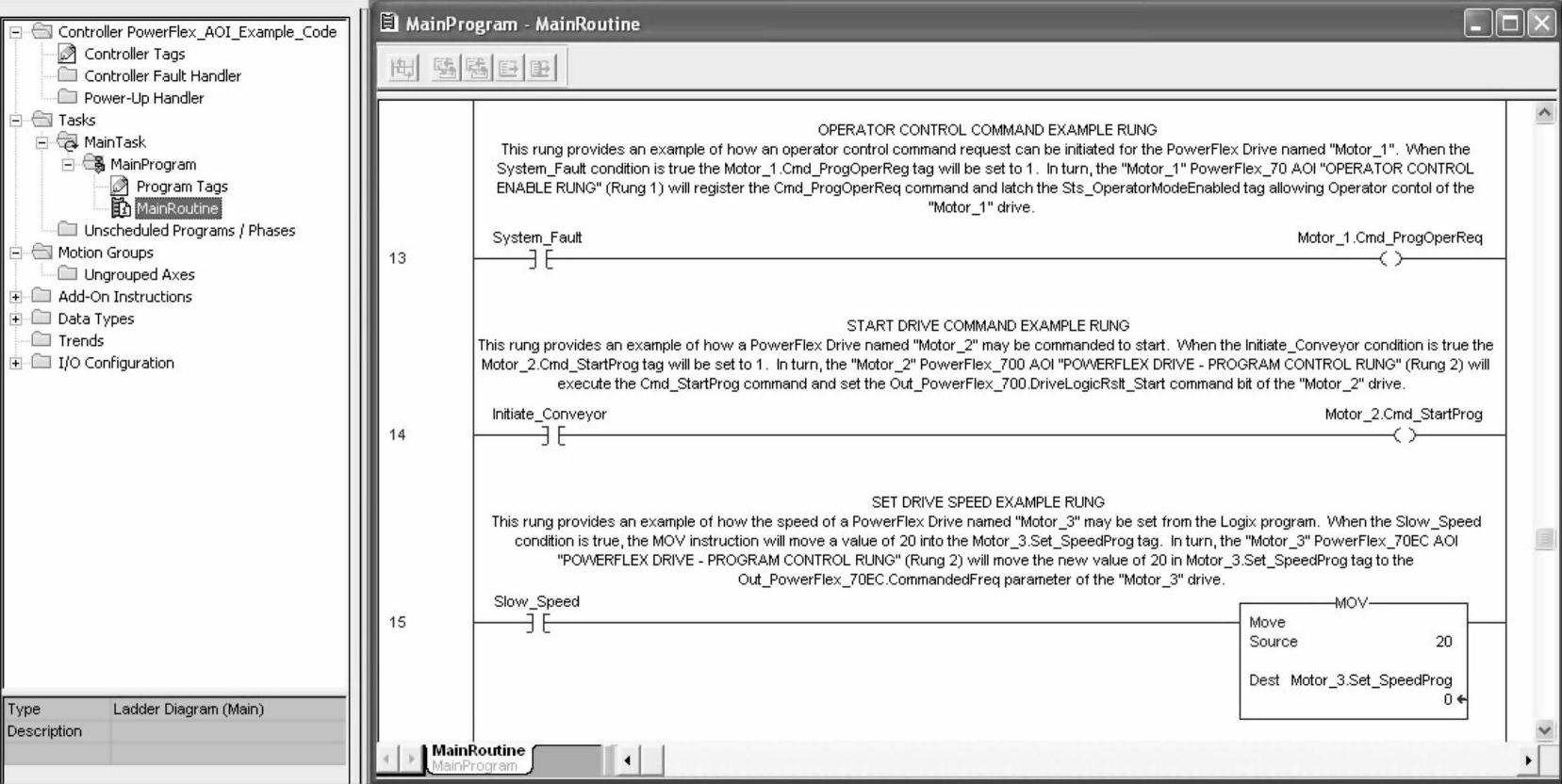Maximize the MainRoutine window
This screenshot has width=1562, height=784.
(1510, 24)
